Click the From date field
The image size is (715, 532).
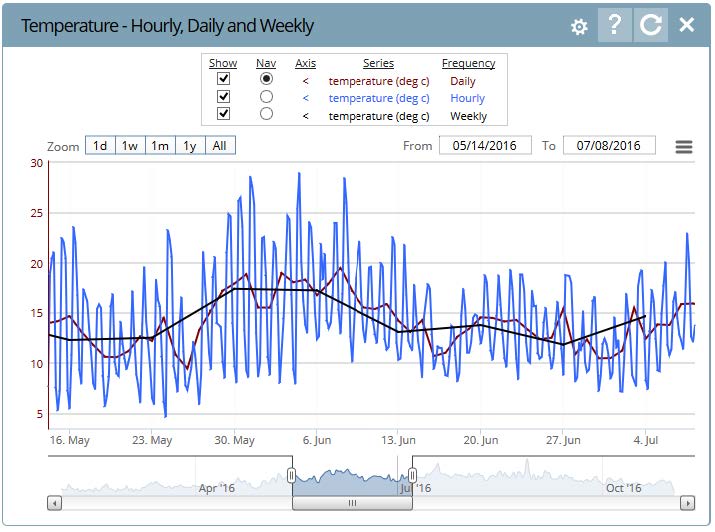click(x=485, y=146)
